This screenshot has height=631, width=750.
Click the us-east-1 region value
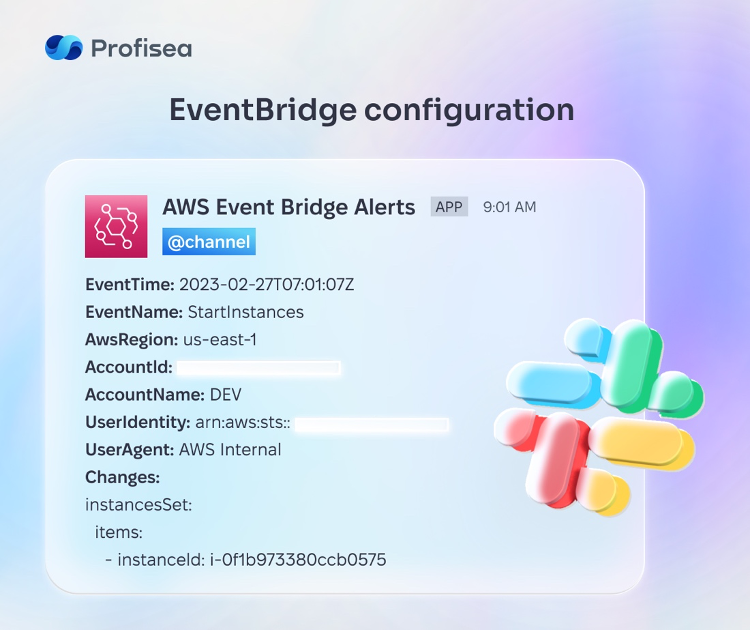[220, 340]
